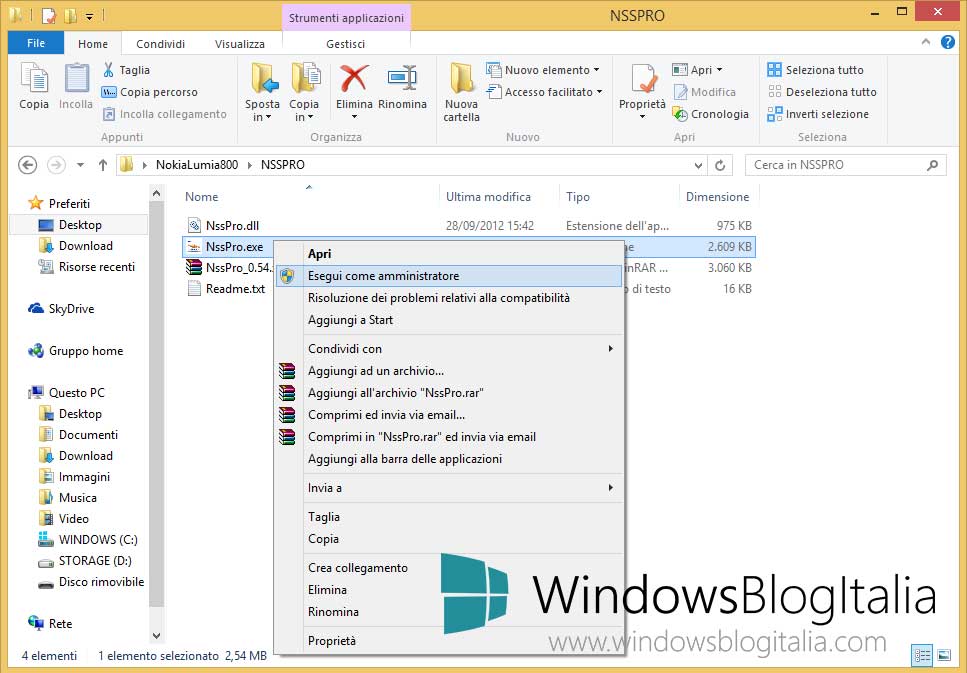Choose Esegui come amministratore
This screenshot has width=967, height=673.
pyautogui.click(x=449, y=276)
